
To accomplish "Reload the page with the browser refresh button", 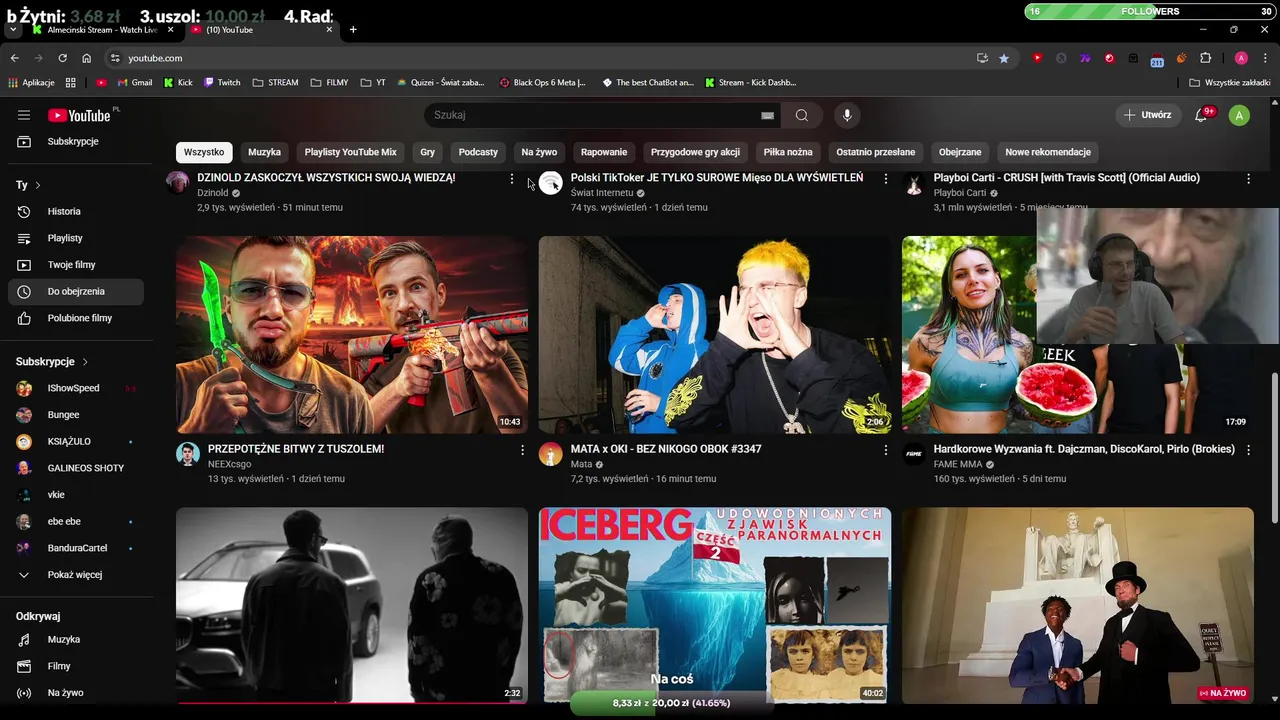I will tap(62, 58).
